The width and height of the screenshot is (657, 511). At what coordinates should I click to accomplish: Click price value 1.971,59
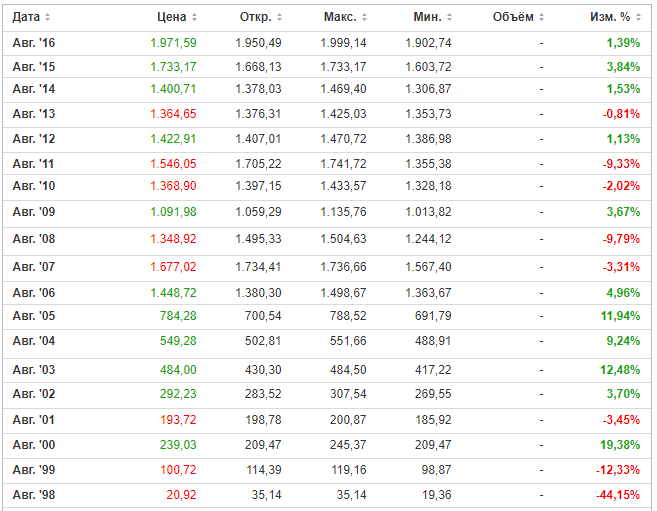tap(173, 43)
